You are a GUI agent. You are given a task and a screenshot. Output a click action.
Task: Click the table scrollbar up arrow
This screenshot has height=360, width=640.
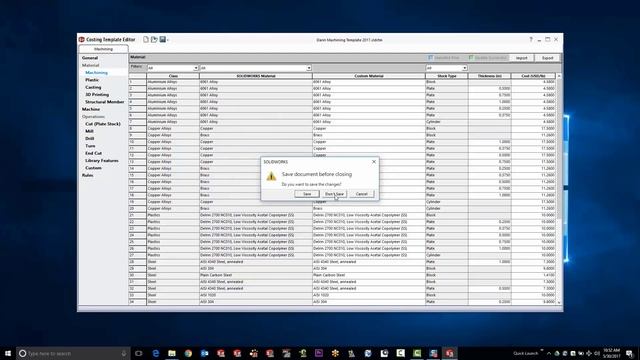coord(559,76)
